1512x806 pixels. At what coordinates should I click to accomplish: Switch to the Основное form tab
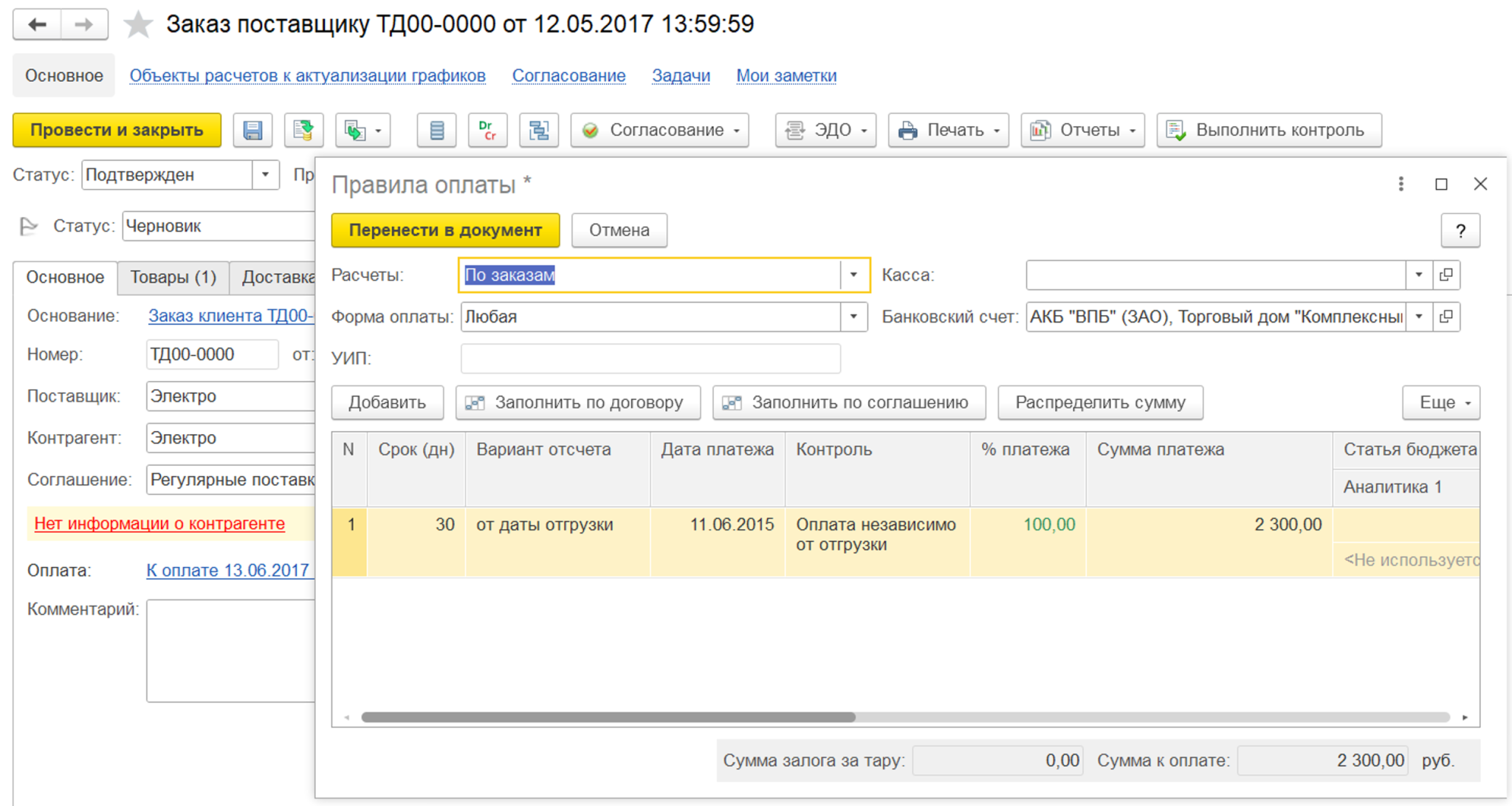coord(65,278)
